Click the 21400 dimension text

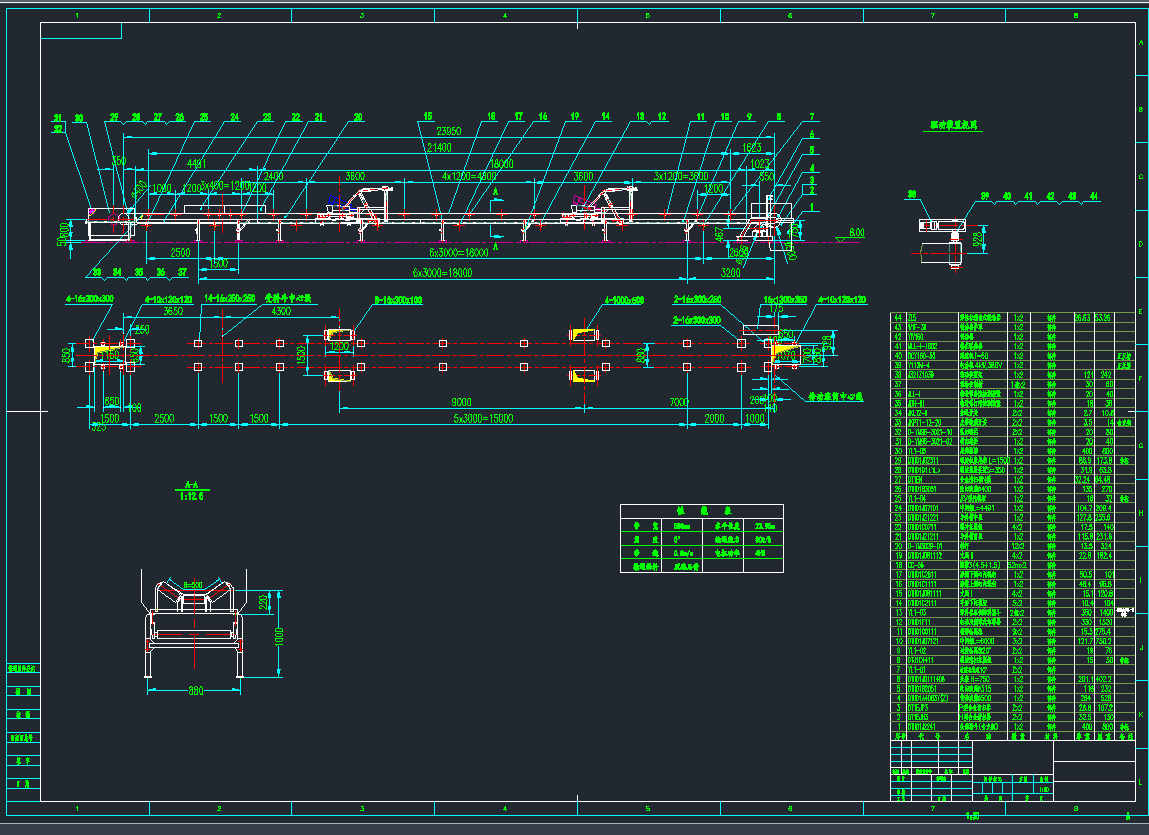point(439,148)
